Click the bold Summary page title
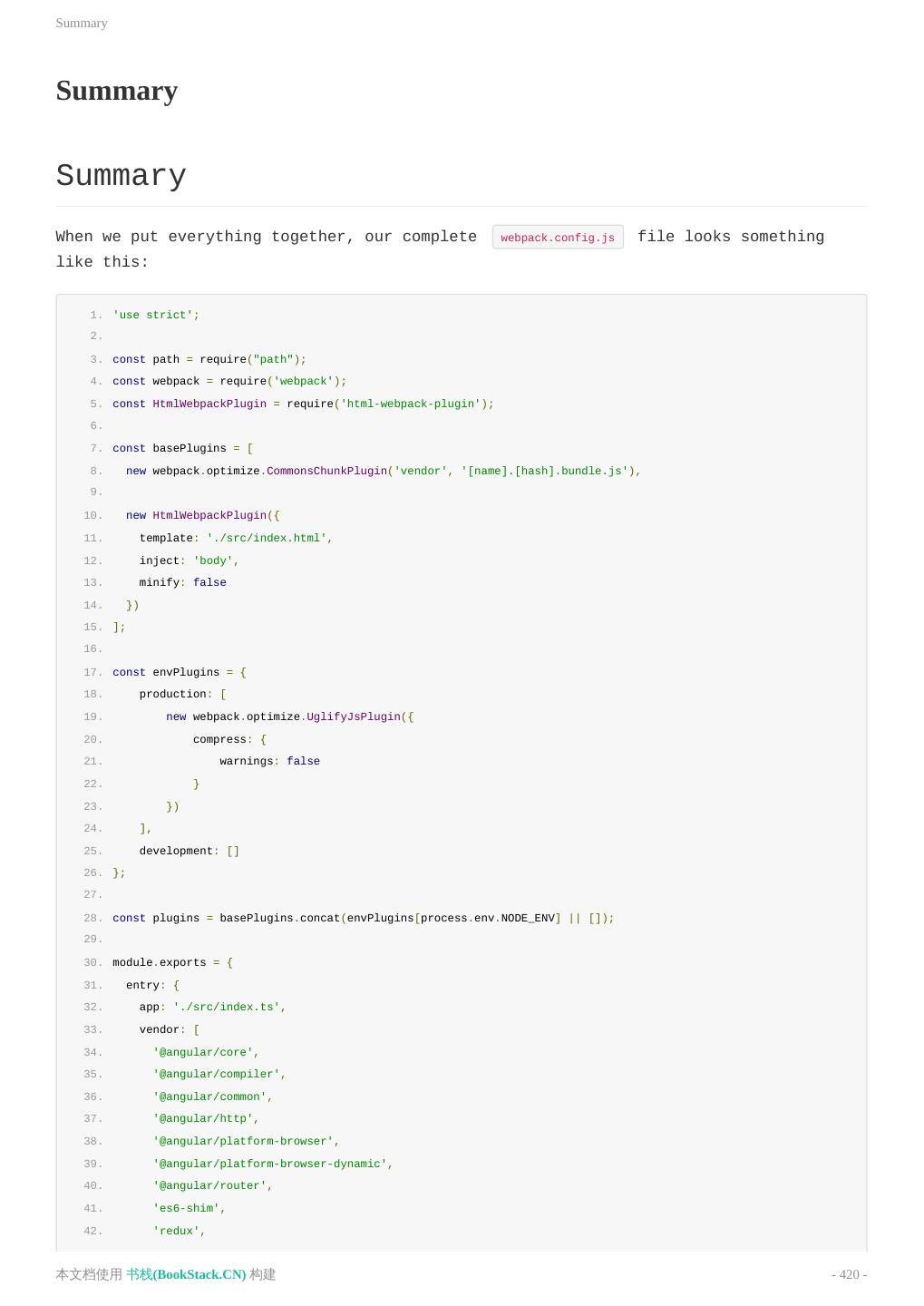Image resolution: width=924 pixels, height=1306 pixels. (117, 91)
